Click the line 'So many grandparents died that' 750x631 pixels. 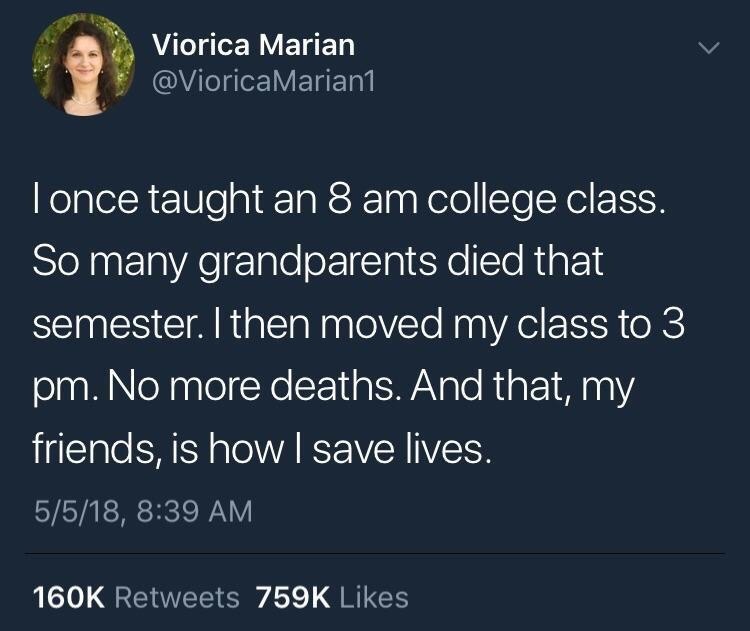[x=319, y=264]
